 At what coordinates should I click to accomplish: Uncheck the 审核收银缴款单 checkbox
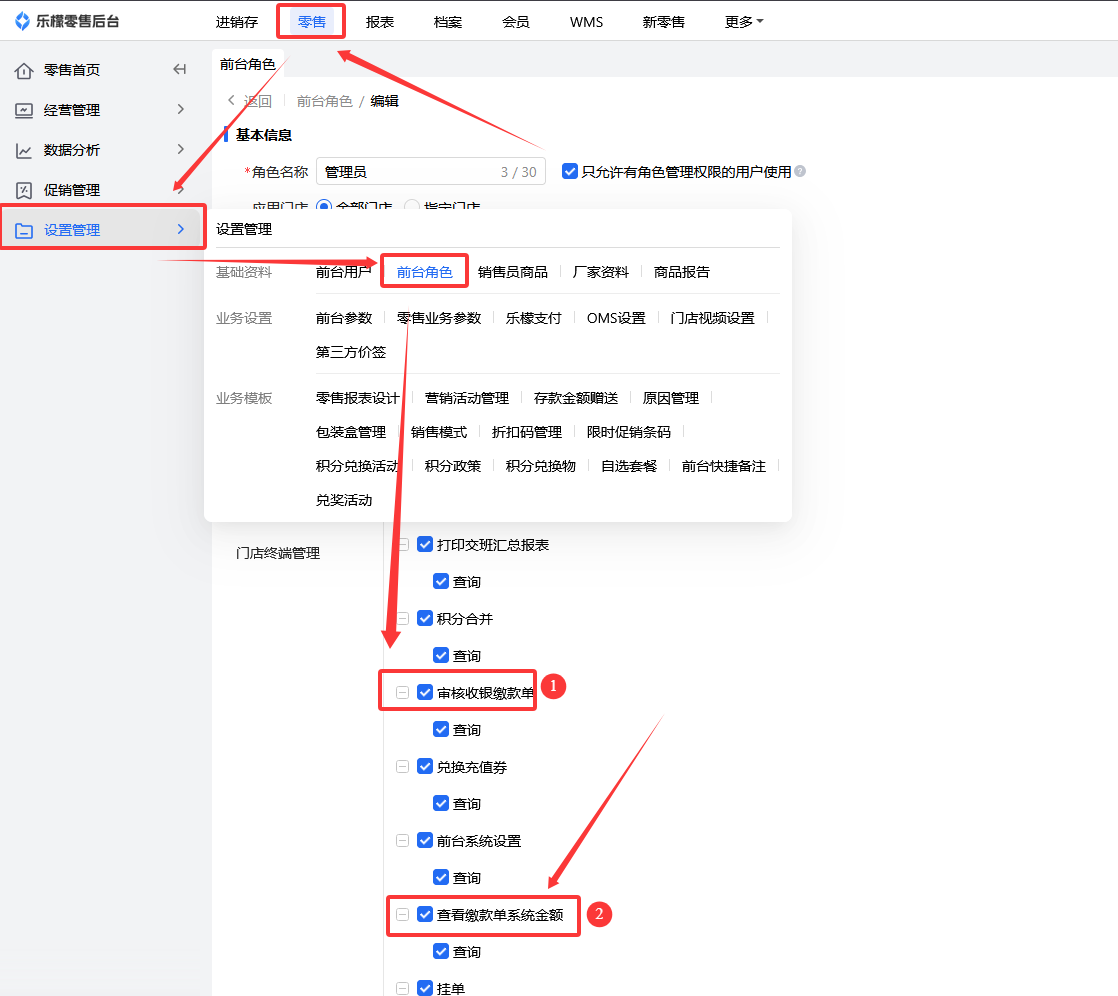[425, 692]
